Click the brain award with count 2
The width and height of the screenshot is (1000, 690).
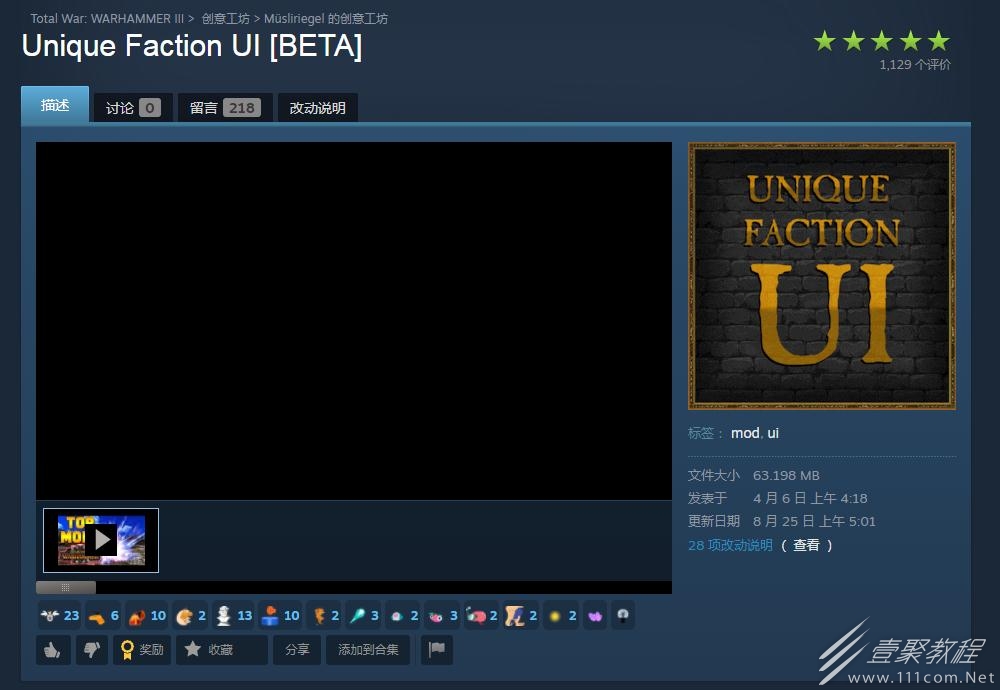pyautogui.click(x=404, y=615)
